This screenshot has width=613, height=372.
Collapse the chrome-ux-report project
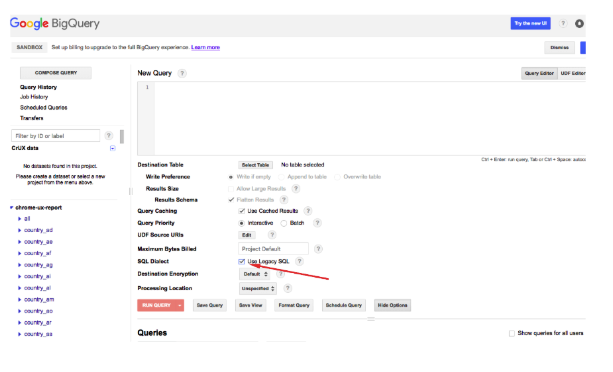(x=12, y=207)
